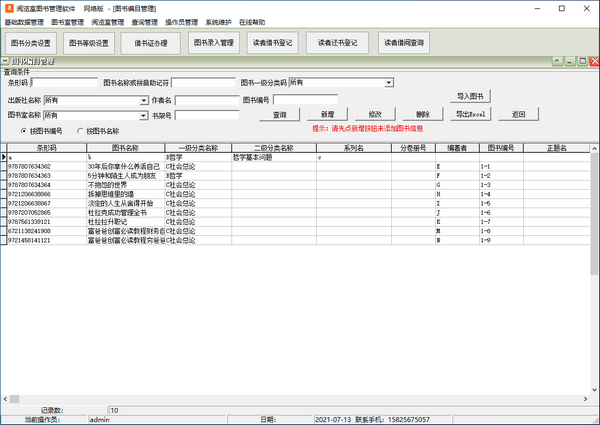Open 在线帮助 menu
The width and height of the screenshot is (600, 425).
click(252, 21)
